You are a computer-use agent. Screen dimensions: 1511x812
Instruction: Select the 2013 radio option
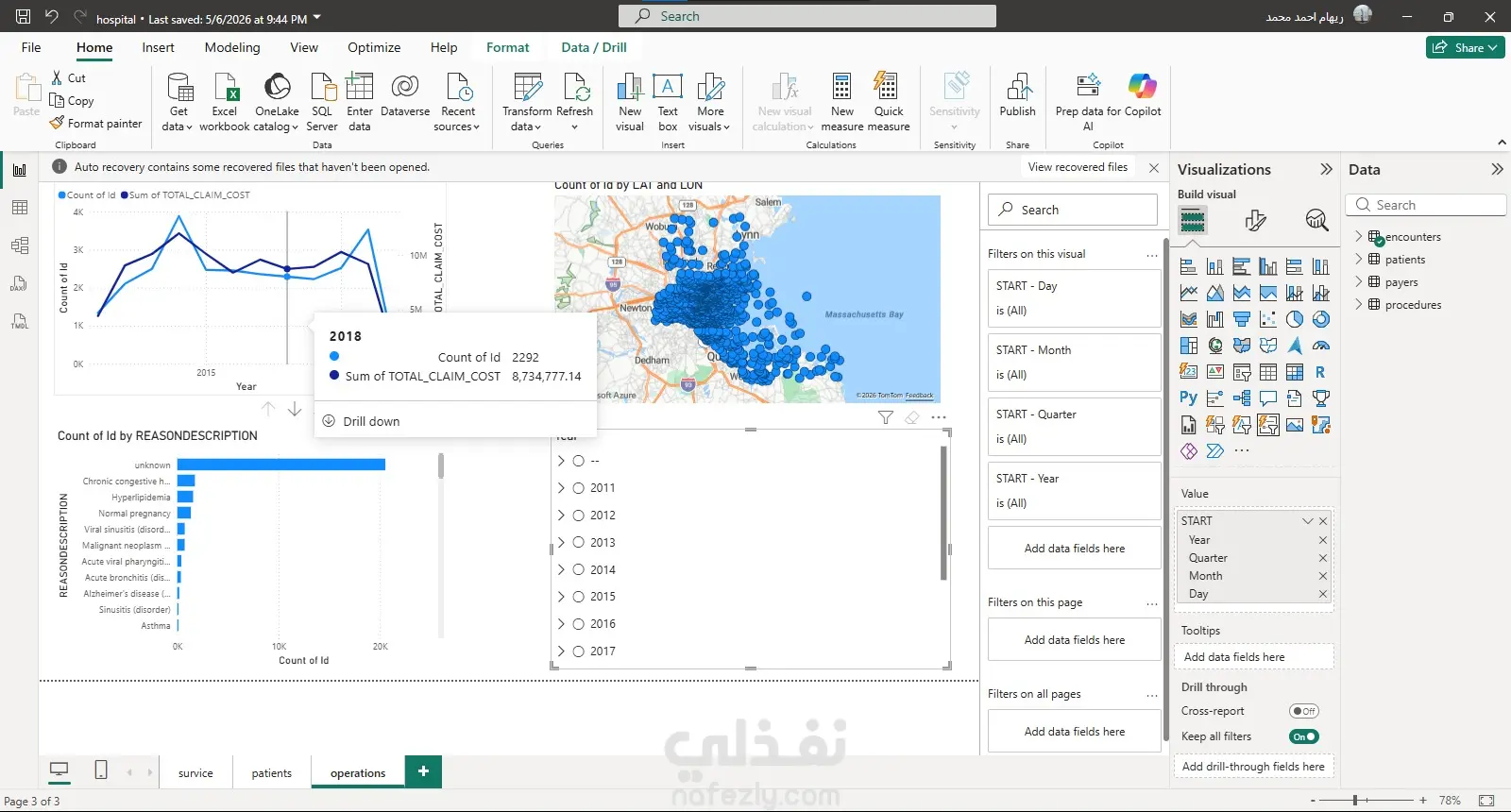pos(579,543)
